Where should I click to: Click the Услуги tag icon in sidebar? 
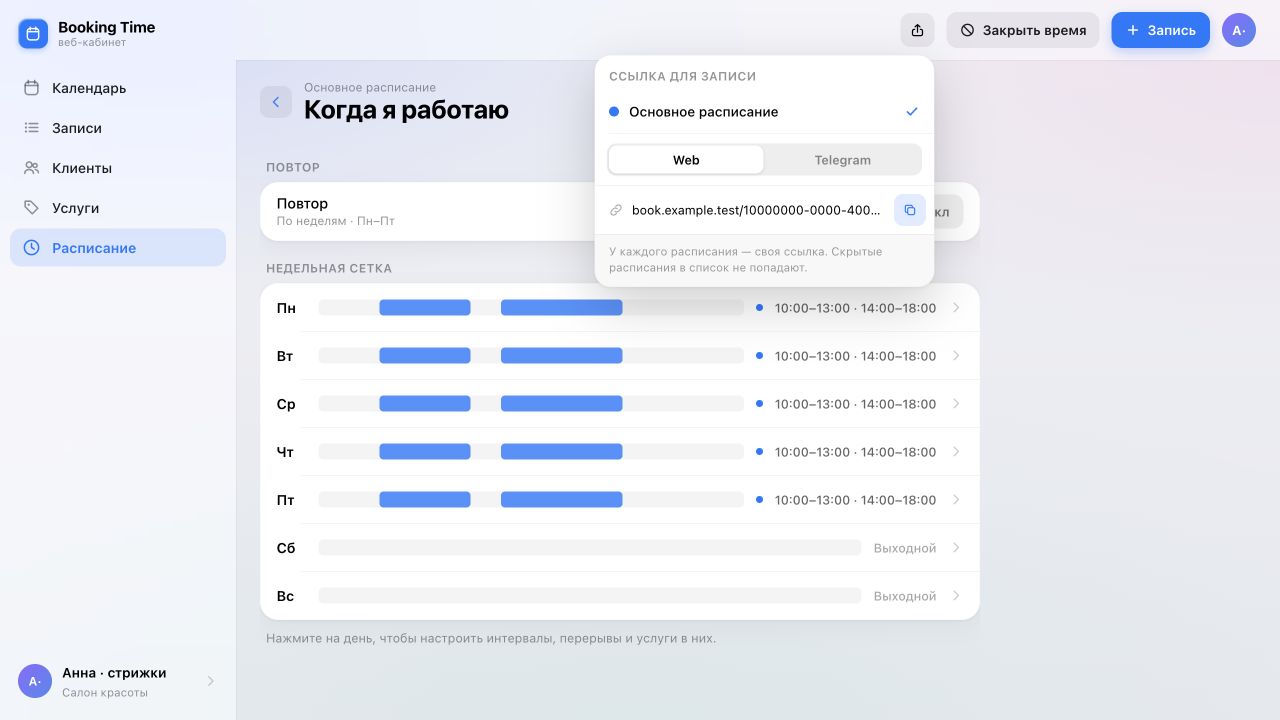(x=32, y=208)
